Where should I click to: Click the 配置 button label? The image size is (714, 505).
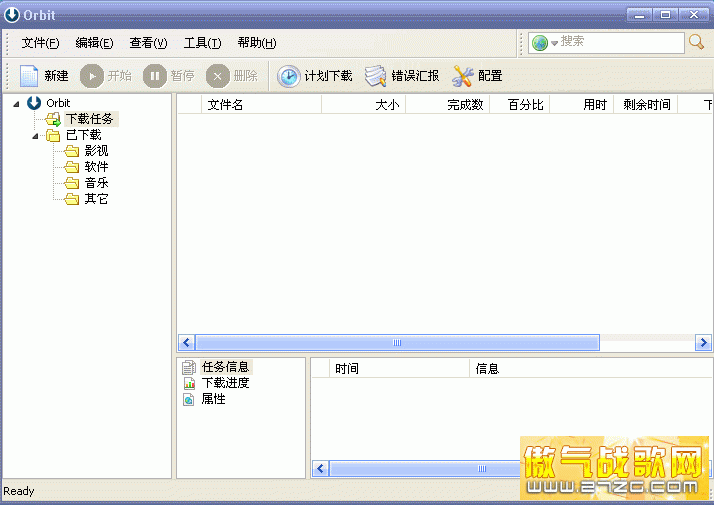(490, 76)
